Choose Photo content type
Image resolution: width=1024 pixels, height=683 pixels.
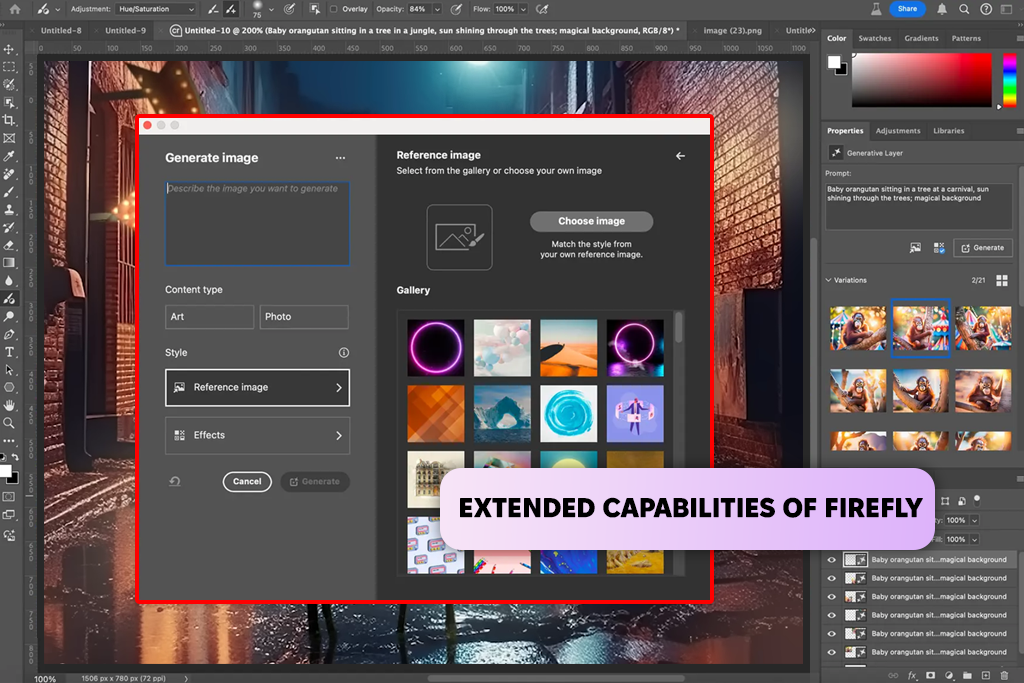click(x=304, y=317)
